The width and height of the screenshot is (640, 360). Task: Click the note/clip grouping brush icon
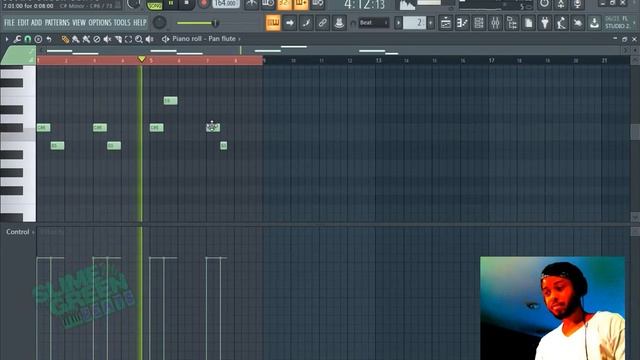(306, 23)
